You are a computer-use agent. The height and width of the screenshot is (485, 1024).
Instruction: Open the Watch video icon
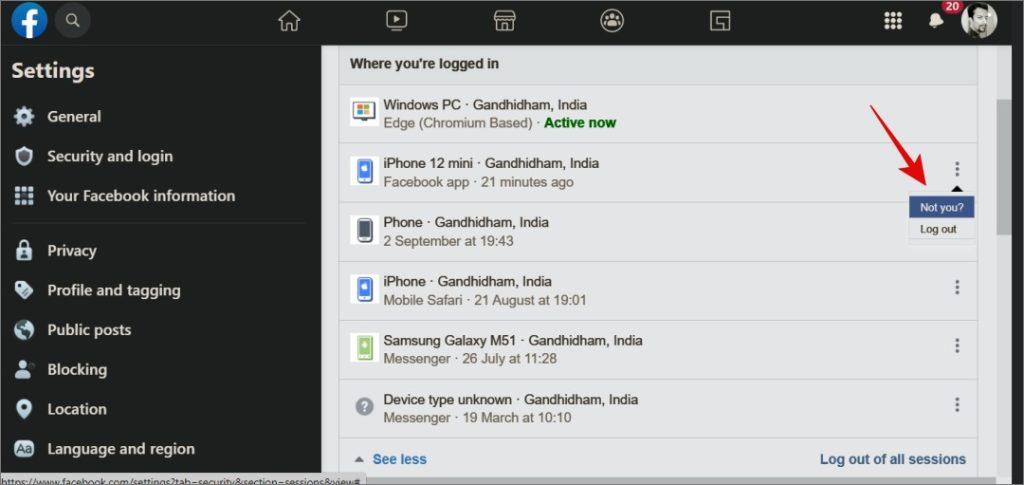396,21
